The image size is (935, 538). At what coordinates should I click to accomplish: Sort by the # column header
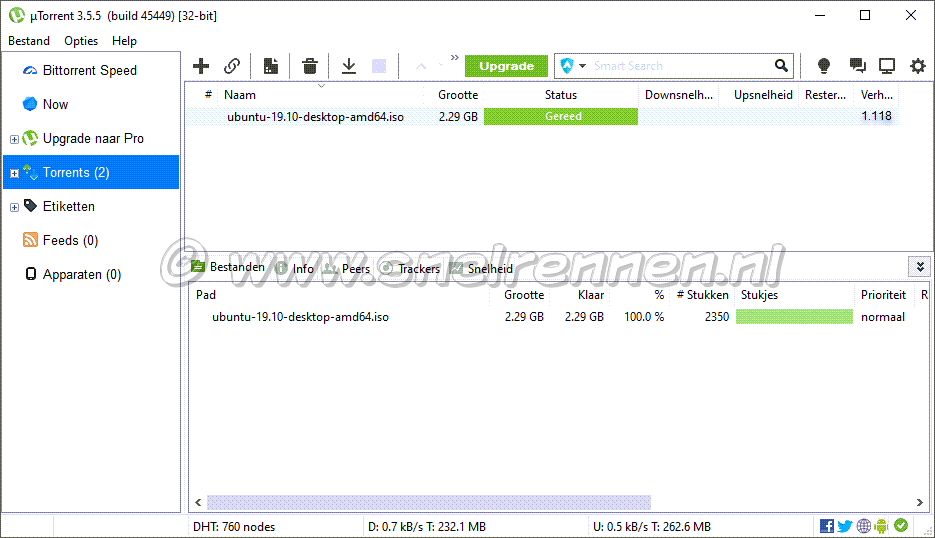coord(208,94)
